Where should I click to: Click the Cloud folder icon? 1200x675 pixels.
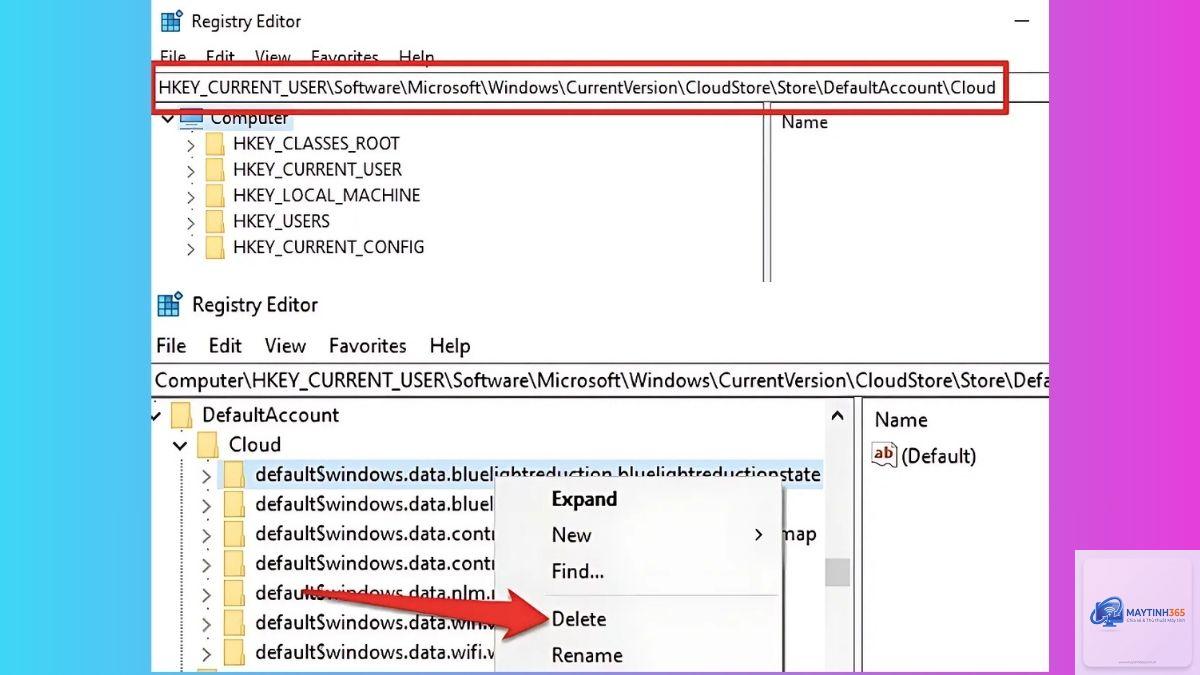coord(208,444)
